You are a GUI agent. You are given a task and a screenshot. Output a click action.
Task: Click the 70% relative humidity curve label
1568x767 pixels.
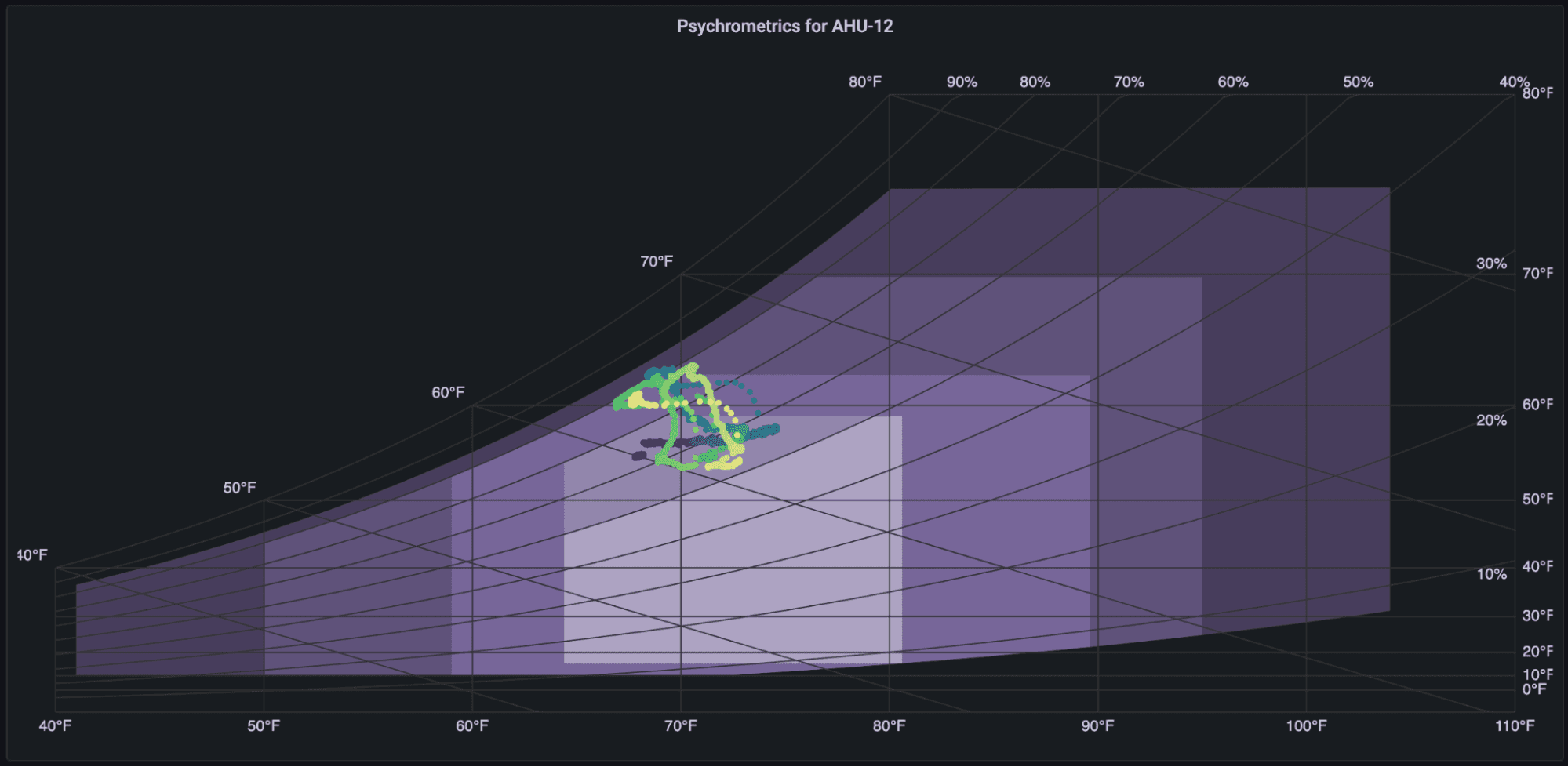click(1127, 81)
